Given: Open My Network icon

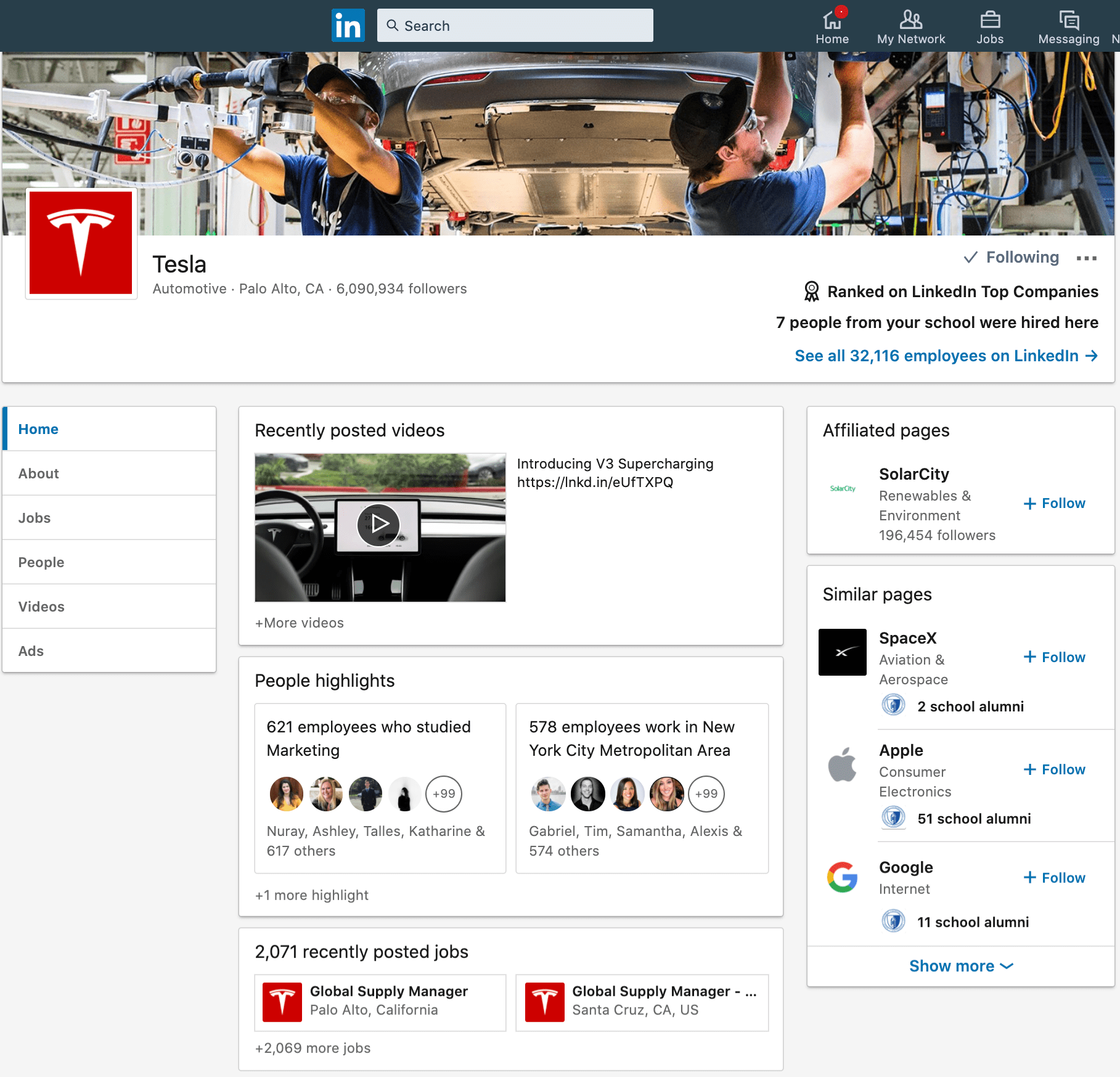Looking at the screenshot, I should tap(910, 21).
